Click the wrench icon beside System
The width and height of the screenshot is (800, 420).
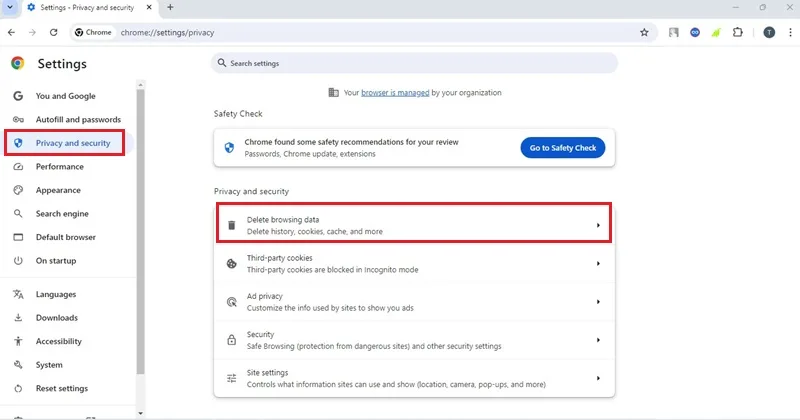(x=18, y=364)
